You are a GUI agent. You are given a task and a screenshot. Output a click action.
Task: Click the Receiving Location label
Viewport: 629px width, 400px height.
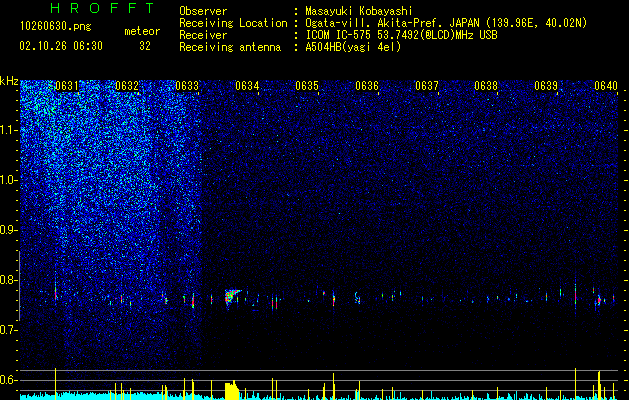[x=233, y=23]
